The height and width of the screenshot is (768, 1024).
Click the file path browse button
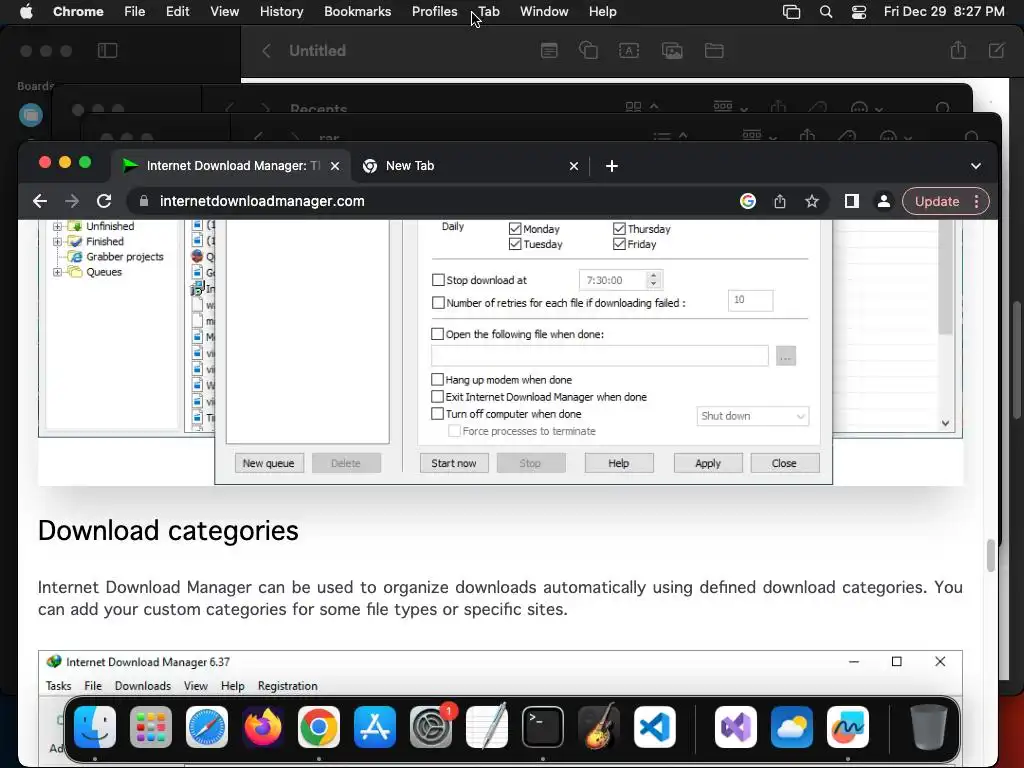[x=786, y=357]
